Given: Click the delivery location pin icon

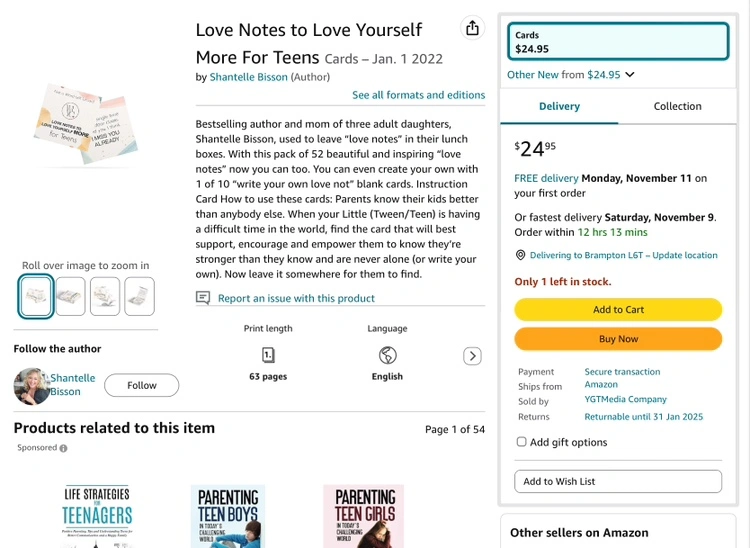Looking at the screenshot, I should 520,255.
